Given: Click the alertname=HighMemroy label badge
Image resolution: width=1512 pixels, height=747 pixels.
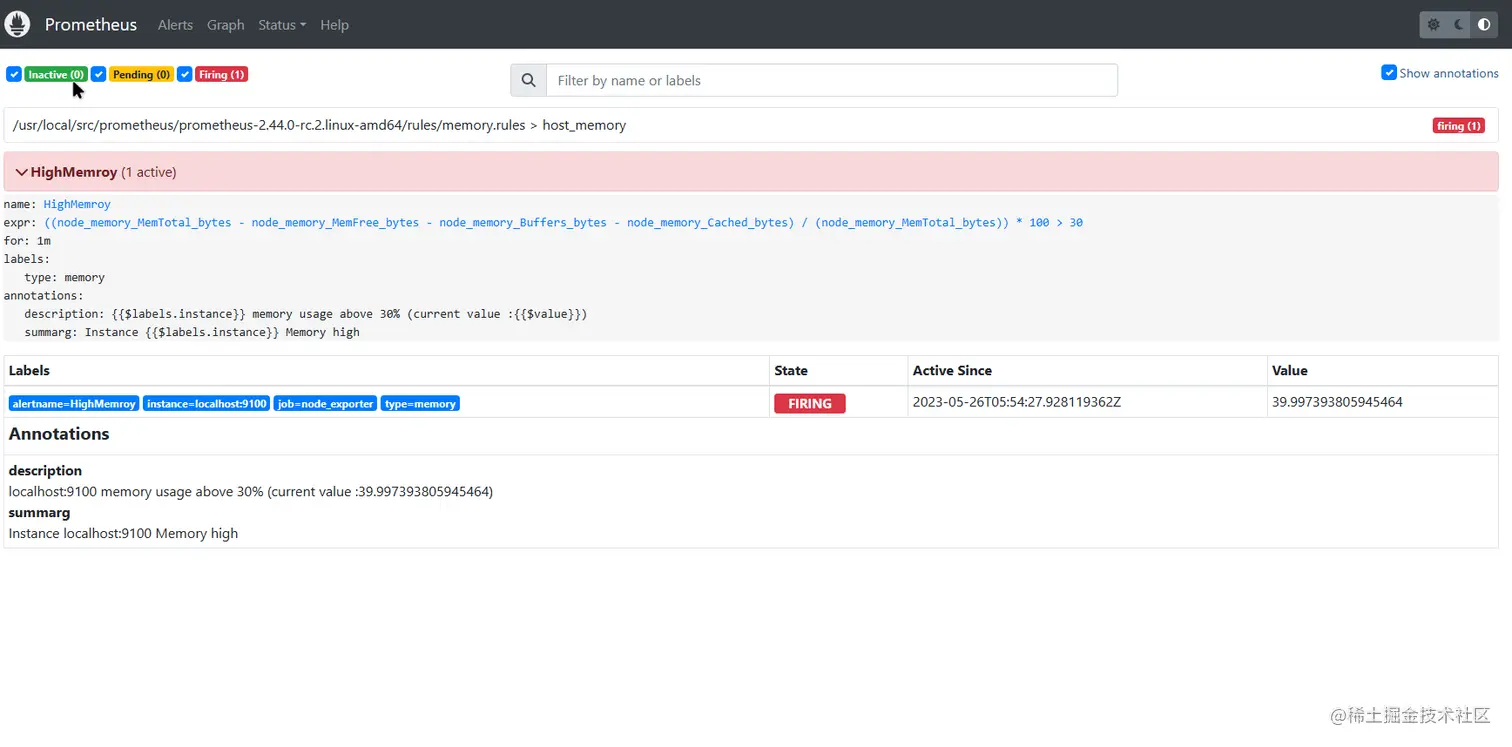Looking at the screenshot, I should [x=74, y=403].
